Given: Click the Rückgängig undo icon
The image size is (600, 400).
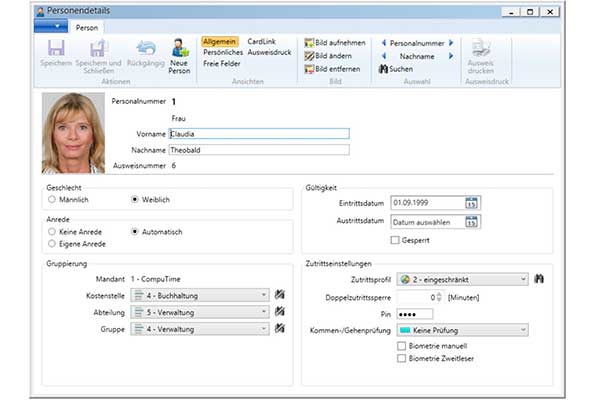Looking at the screenshot, I should (146, 48).
